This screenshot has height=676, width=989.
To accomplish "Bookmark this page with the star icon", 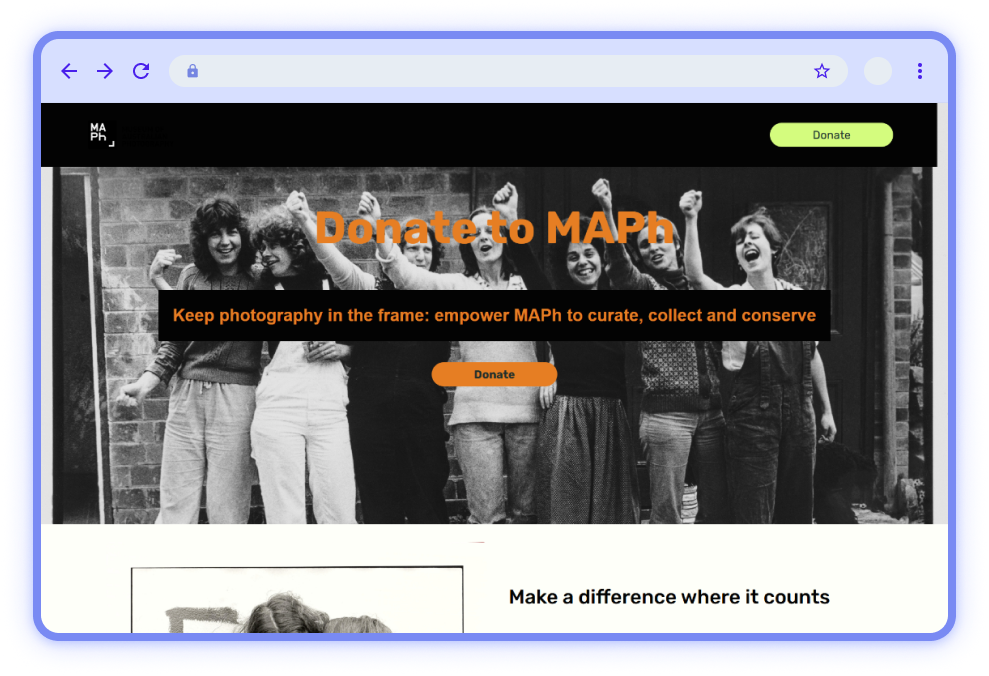I will click(821, 71).
